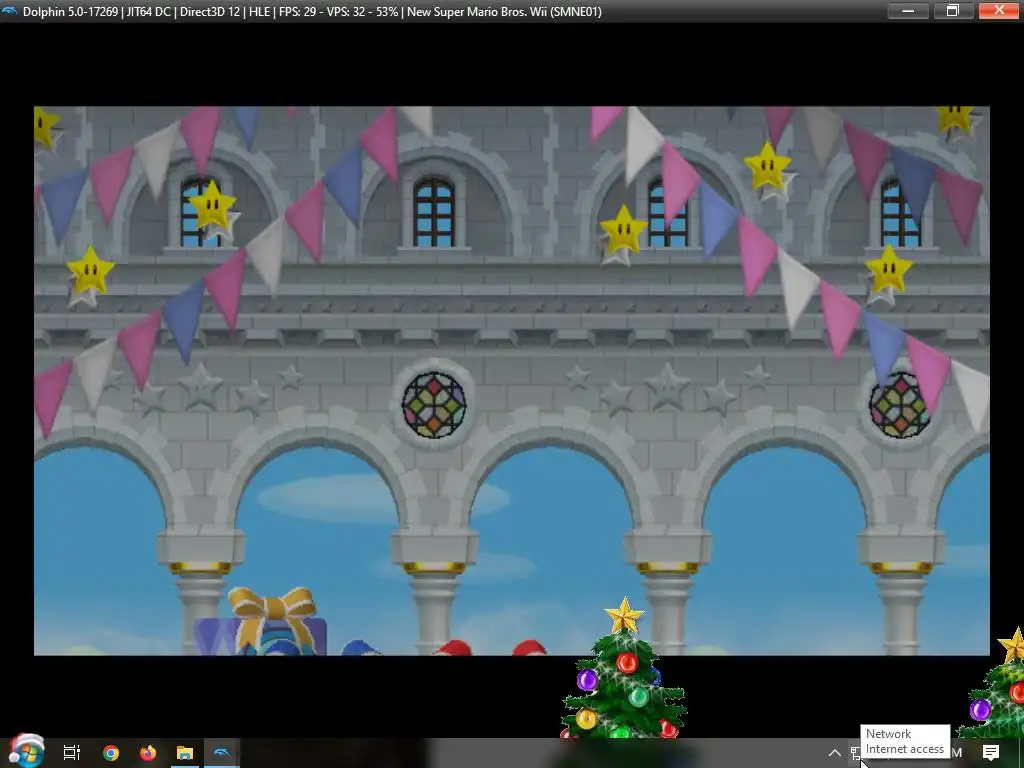Click the Dolphin logo in the title bar
The width and height of the screenshot is (1024, 768).
[x=10, y=11]
